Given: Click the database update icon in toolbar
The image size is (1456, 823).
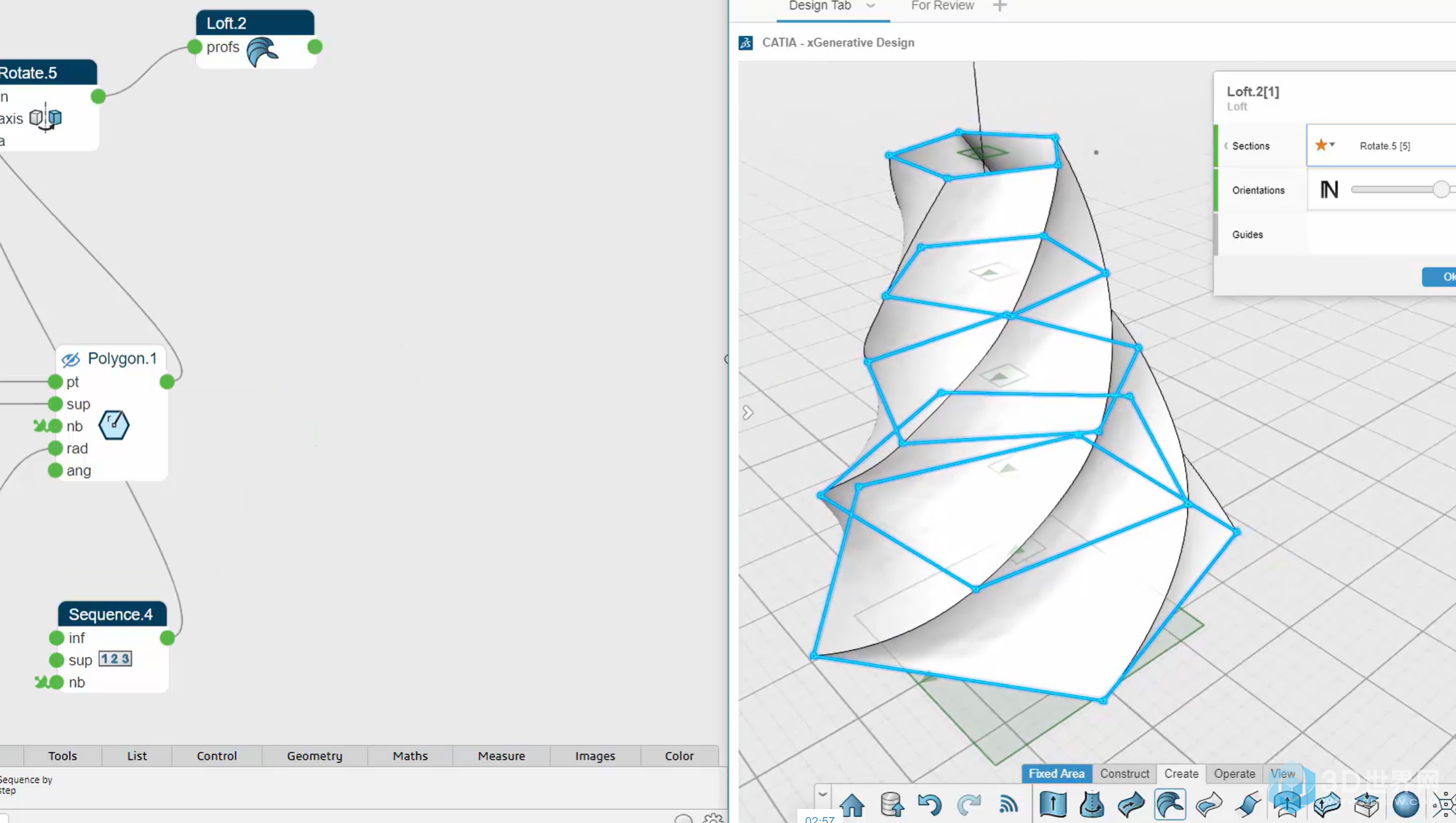Looking at the screenshot, I should tap(891, 804).
